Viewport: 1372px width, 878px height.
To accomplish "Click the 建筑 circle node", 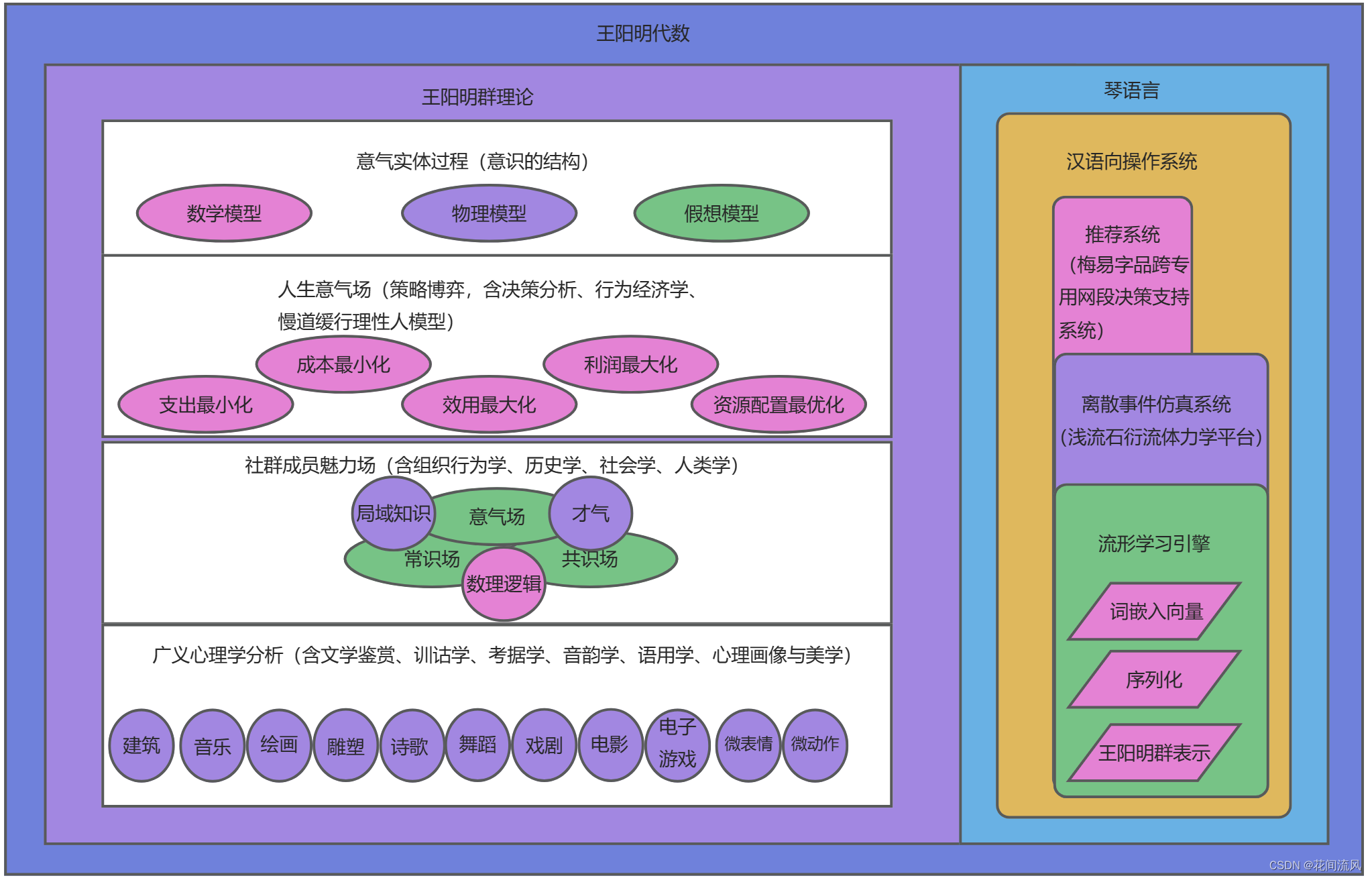I will click(x=141, y=745).
